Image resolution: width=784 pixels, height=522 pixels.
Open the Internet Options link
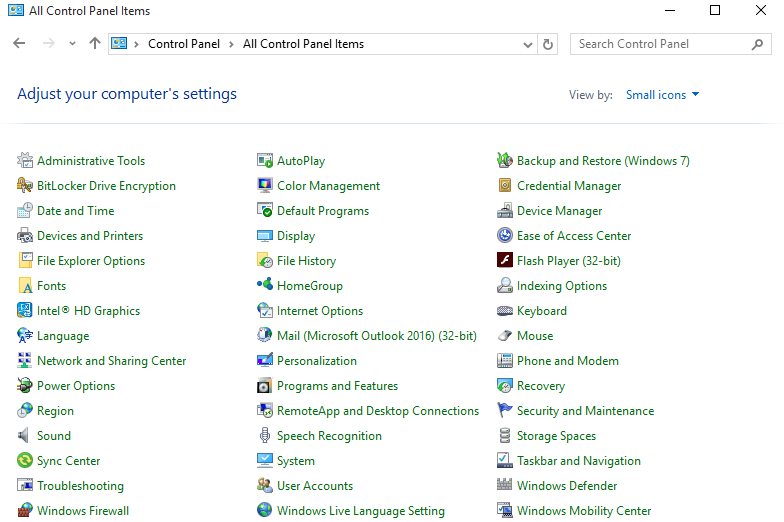[320, 311]
